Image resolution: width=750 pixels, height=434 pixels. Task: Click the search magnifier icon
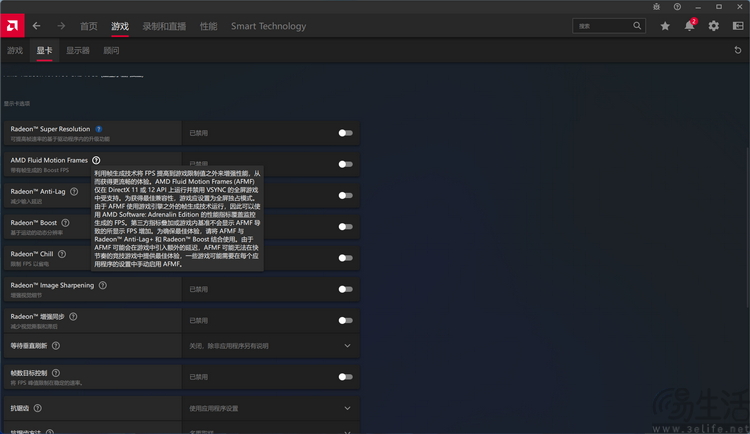click(637, 26)
